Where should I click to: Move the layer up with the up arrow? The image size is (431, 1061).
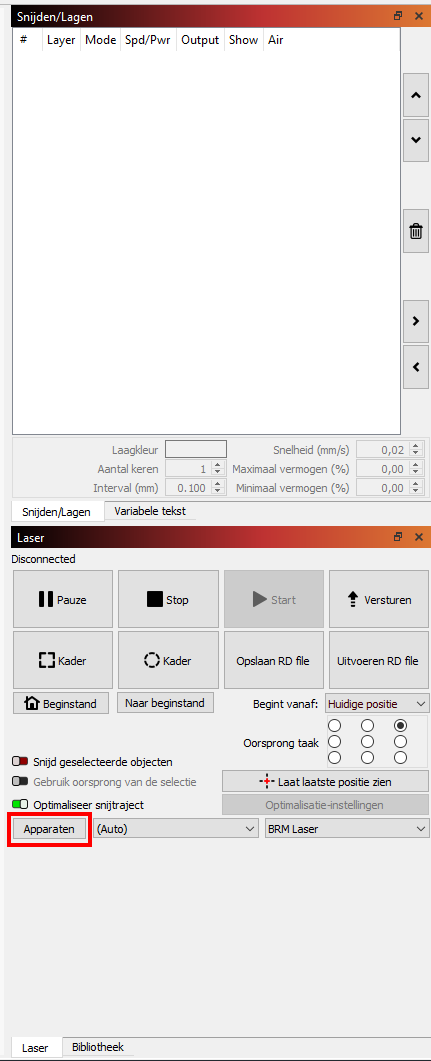[x=415, y=95]
